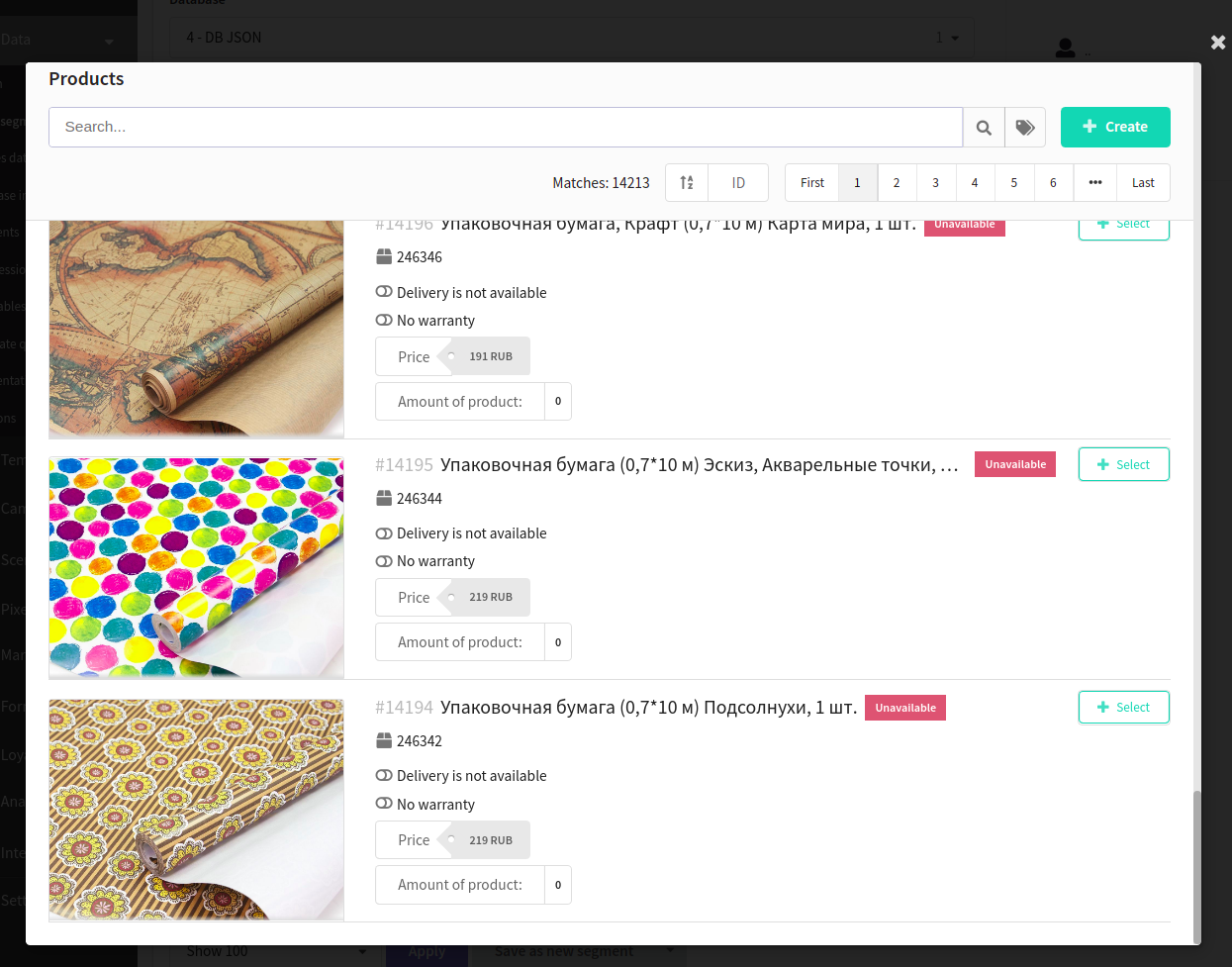The image size is (1232, 967).
Task: Open the tags filter icon button
Action: [1025, 128]
